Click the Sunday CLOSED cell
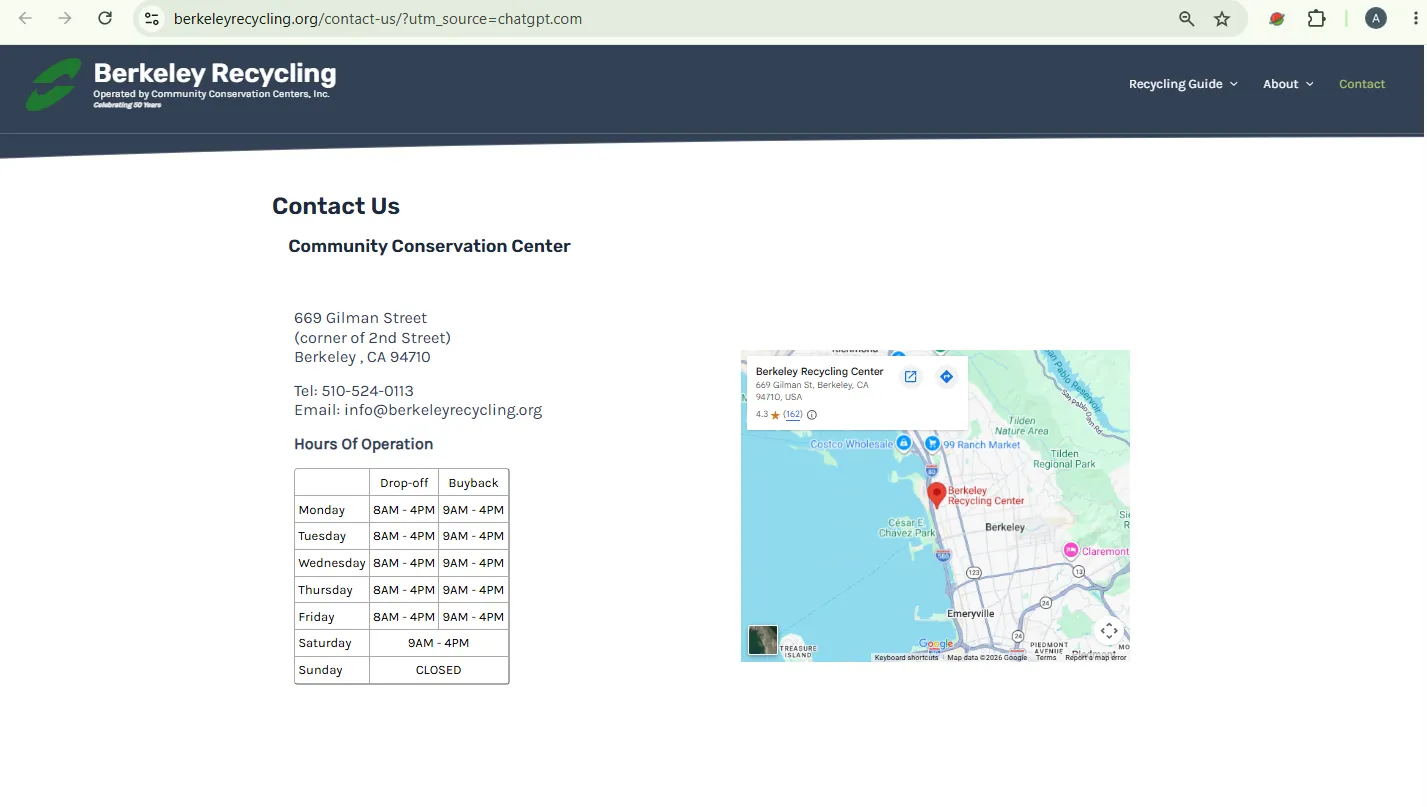The image size is (1427, 807). click(439, 670)
